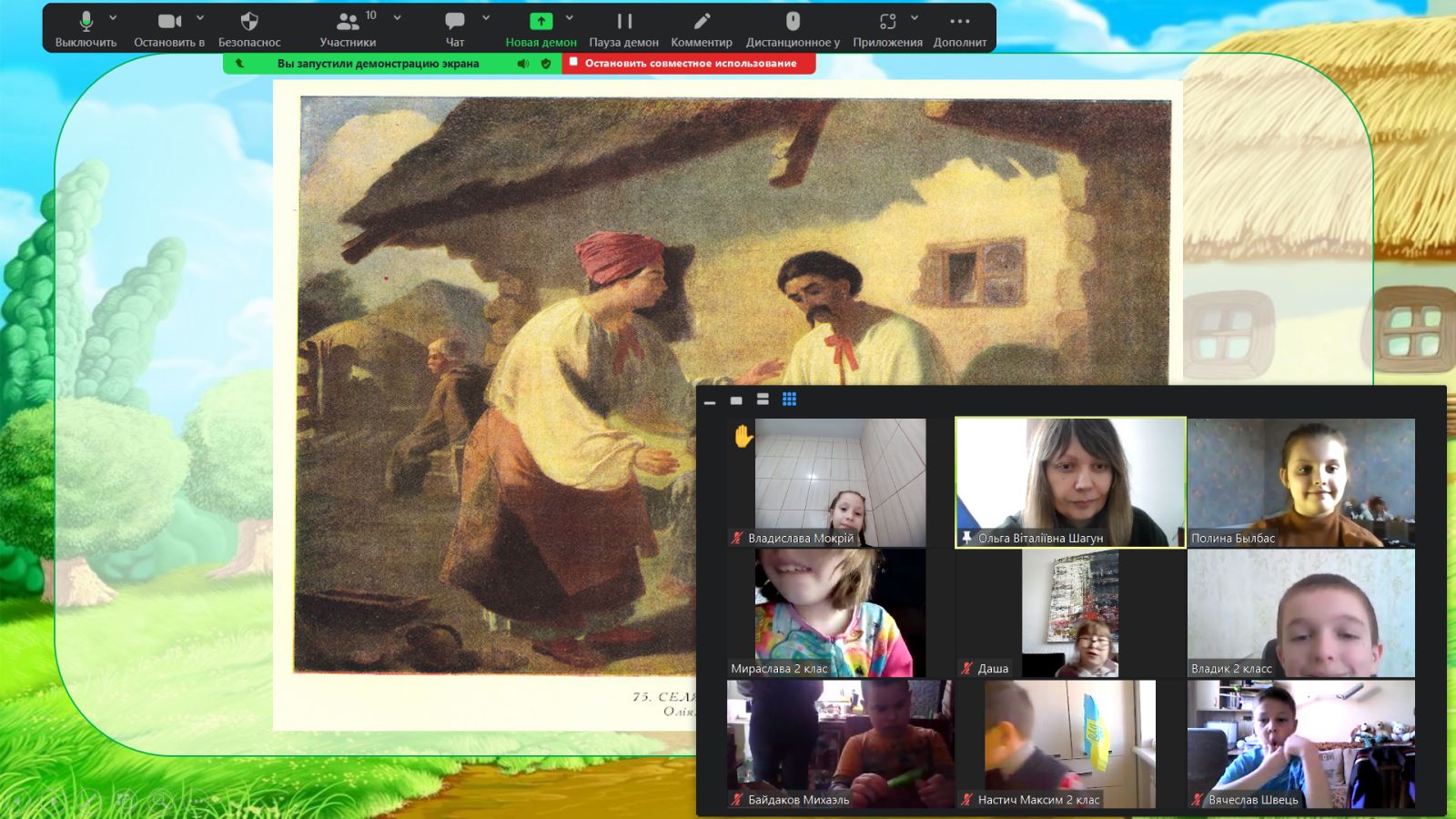
Task: Open the Приложения apps panel
Action: click(887, 28)
